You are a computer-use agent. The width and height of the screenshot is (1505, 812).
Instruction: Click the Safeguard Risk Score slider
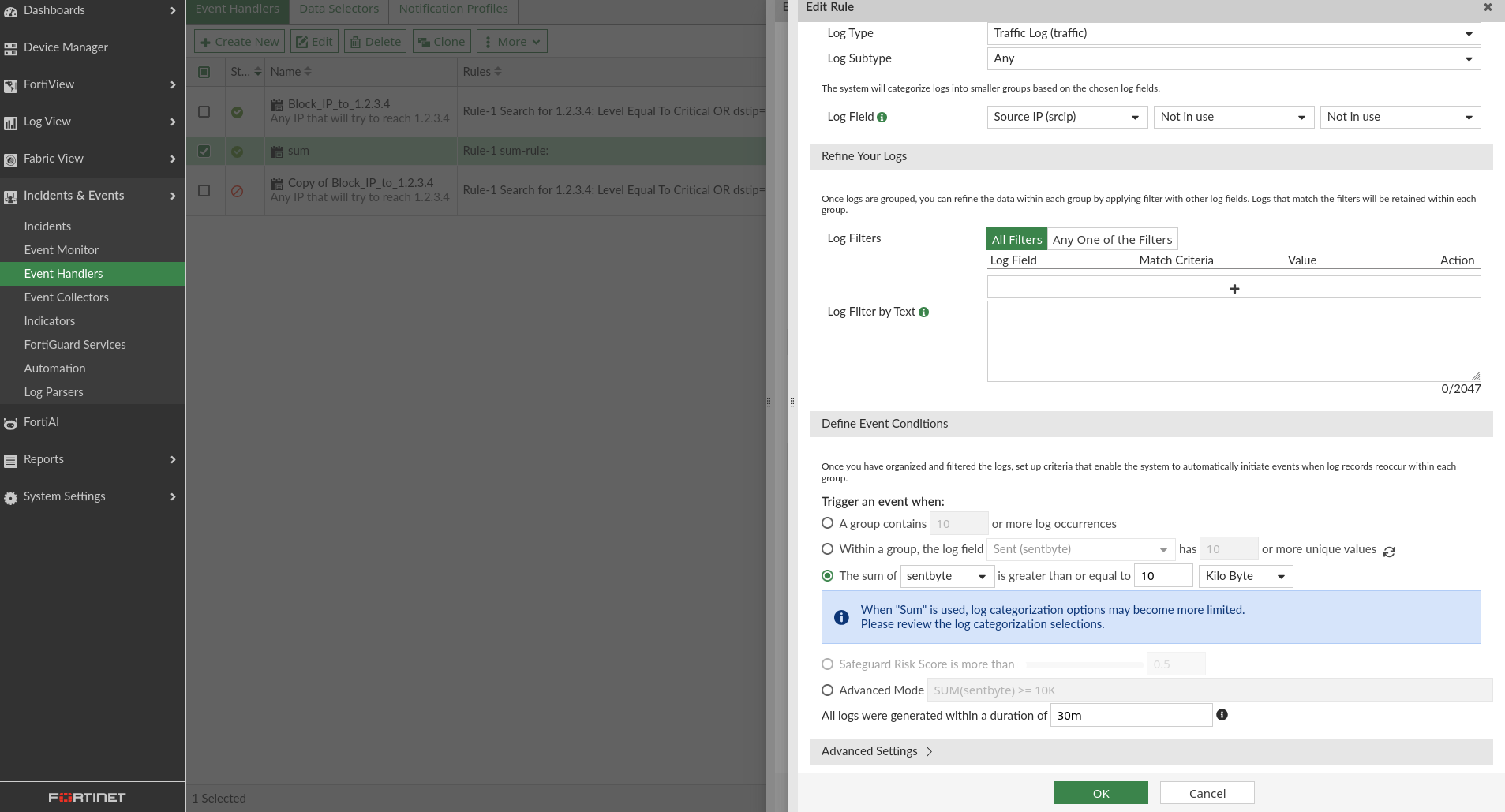1084,664
